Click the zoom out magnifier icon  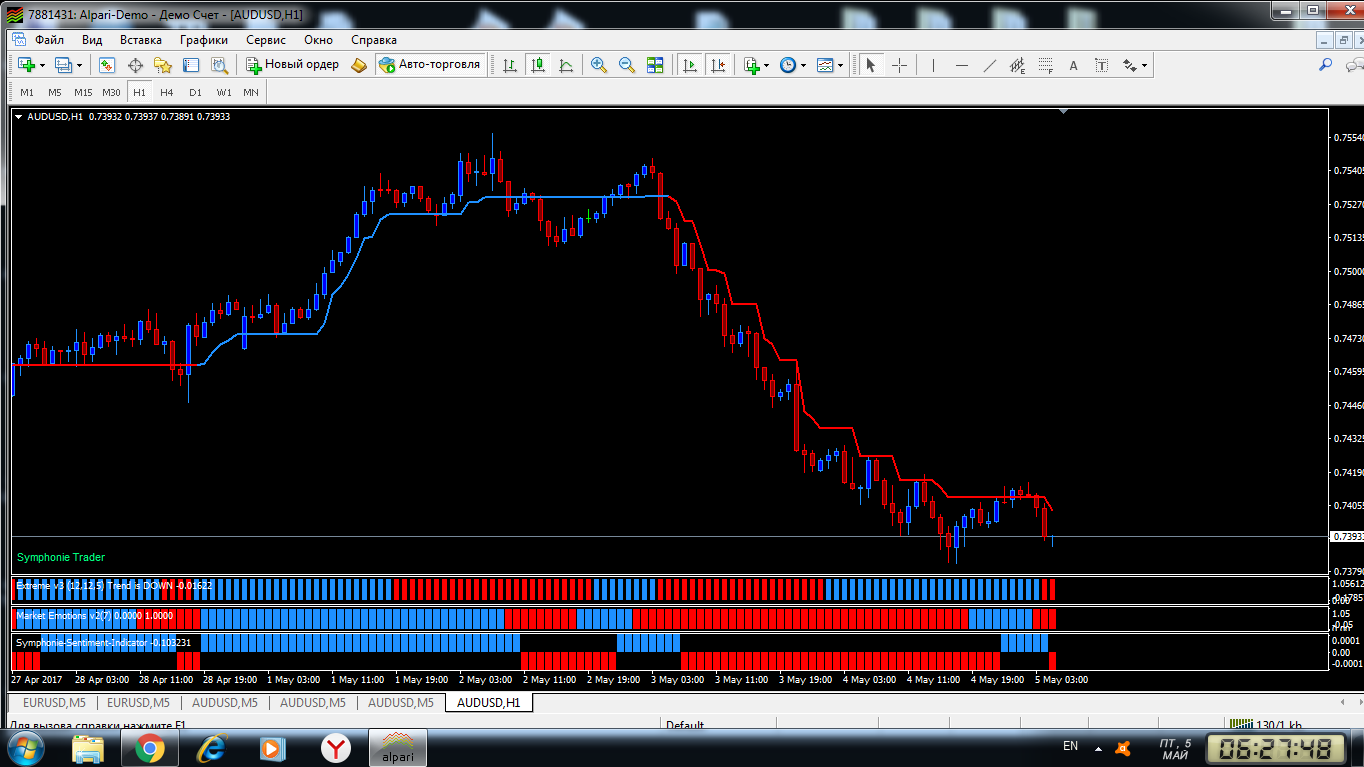point(627,65)
